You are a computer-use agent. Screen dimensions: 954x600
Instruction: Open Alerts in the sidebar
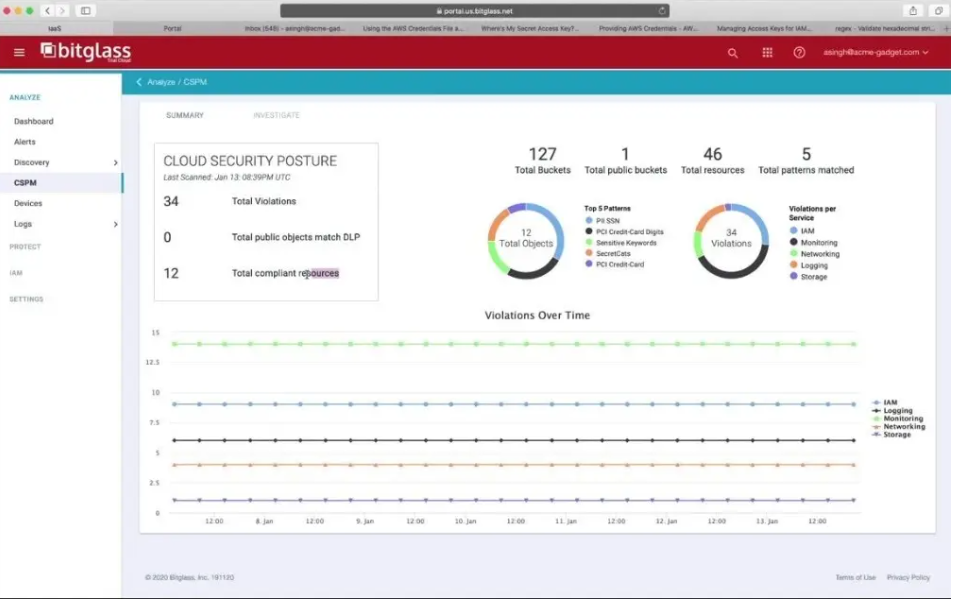click(24, 142)
